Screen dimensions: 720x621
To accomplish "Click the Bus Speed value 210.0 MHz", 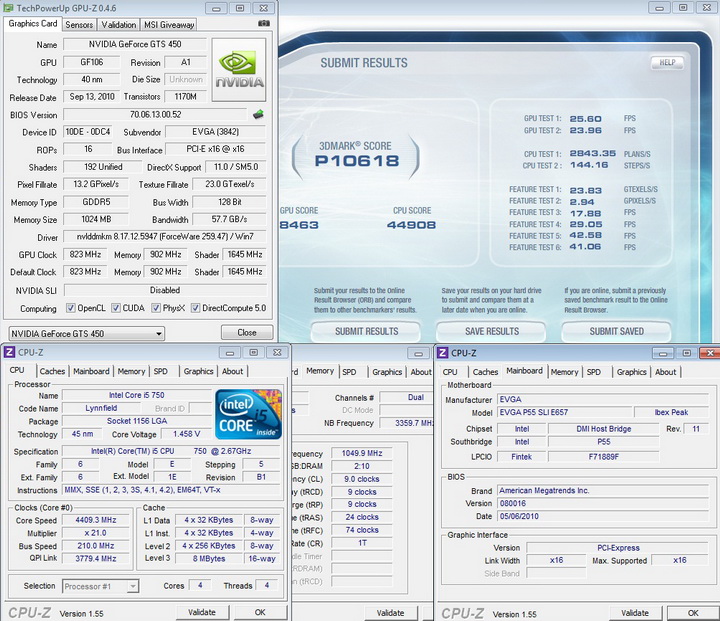I will (96, 546).
